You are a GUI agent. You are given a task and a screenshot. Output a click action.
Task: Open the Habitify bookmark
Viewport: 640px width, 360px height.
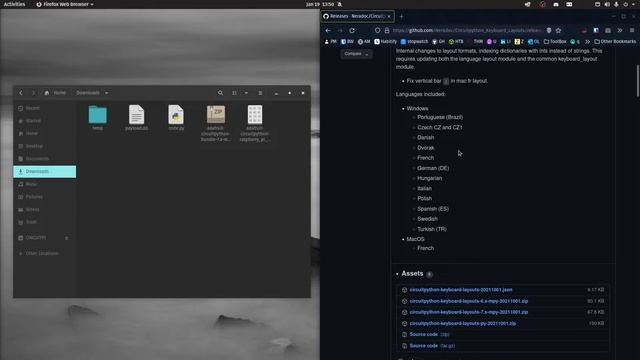[386, 41]
